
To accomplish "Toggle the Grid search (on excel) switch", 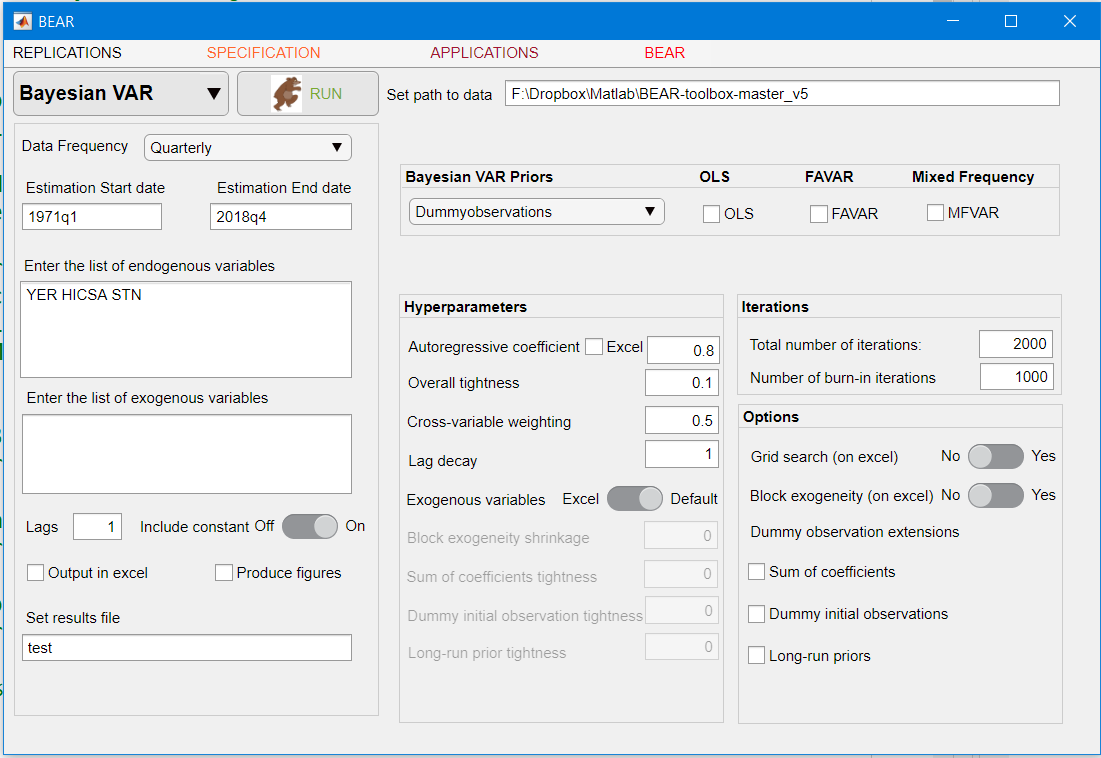I will tap(996, 456).
